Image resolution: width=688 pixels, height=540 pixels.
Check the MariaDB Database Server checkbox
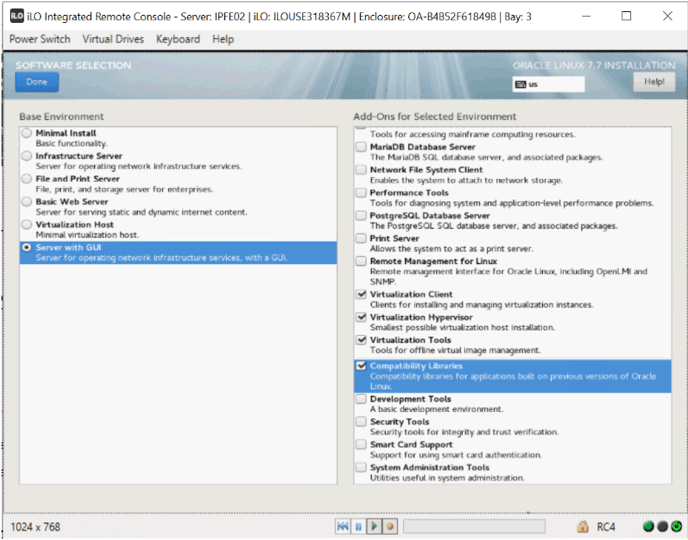(x=361, y=147)
